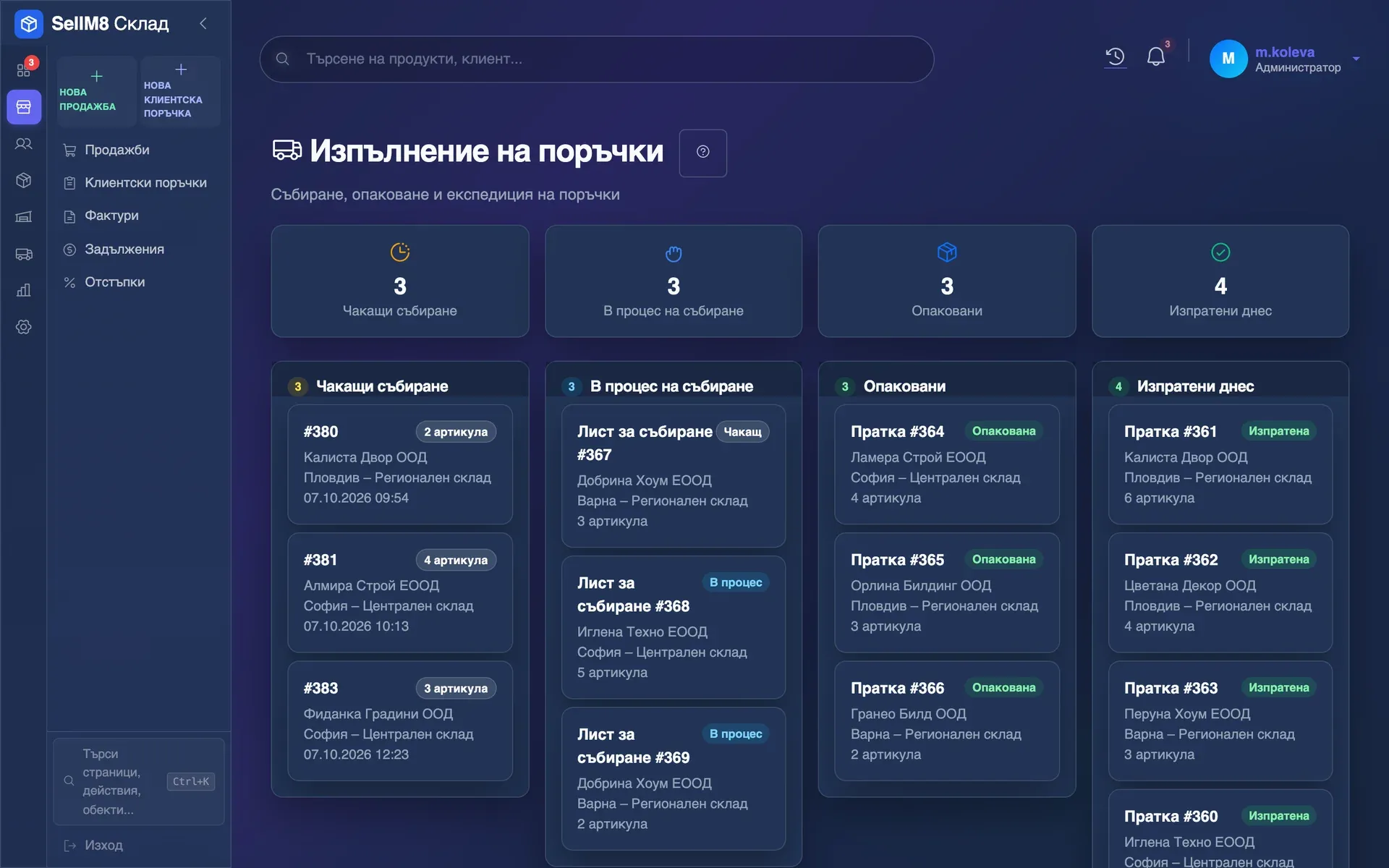This screenshot has height=868, width=1389.
Task: Expand the m.koleva user dropdown arrow
Action: coord(1356,59)
